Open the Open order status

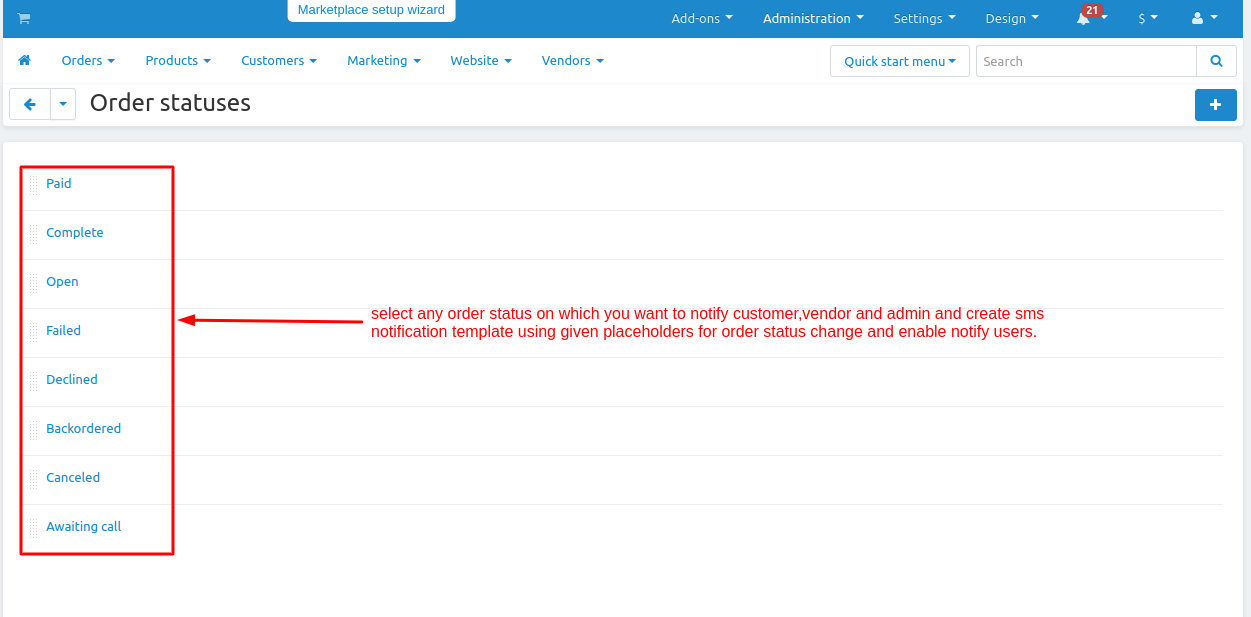click(62, 282)
